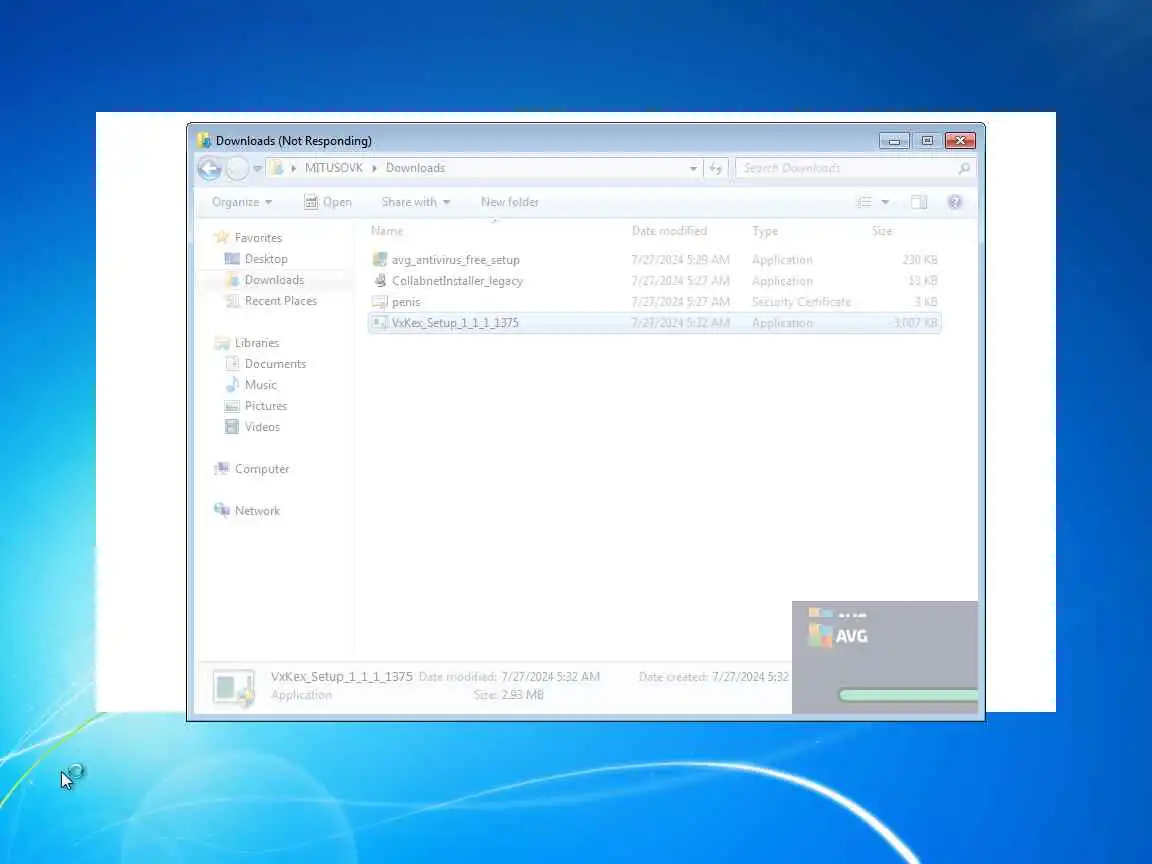Open the Videos library
This screenshot has height=864, width=1152.
coord(262,427)
